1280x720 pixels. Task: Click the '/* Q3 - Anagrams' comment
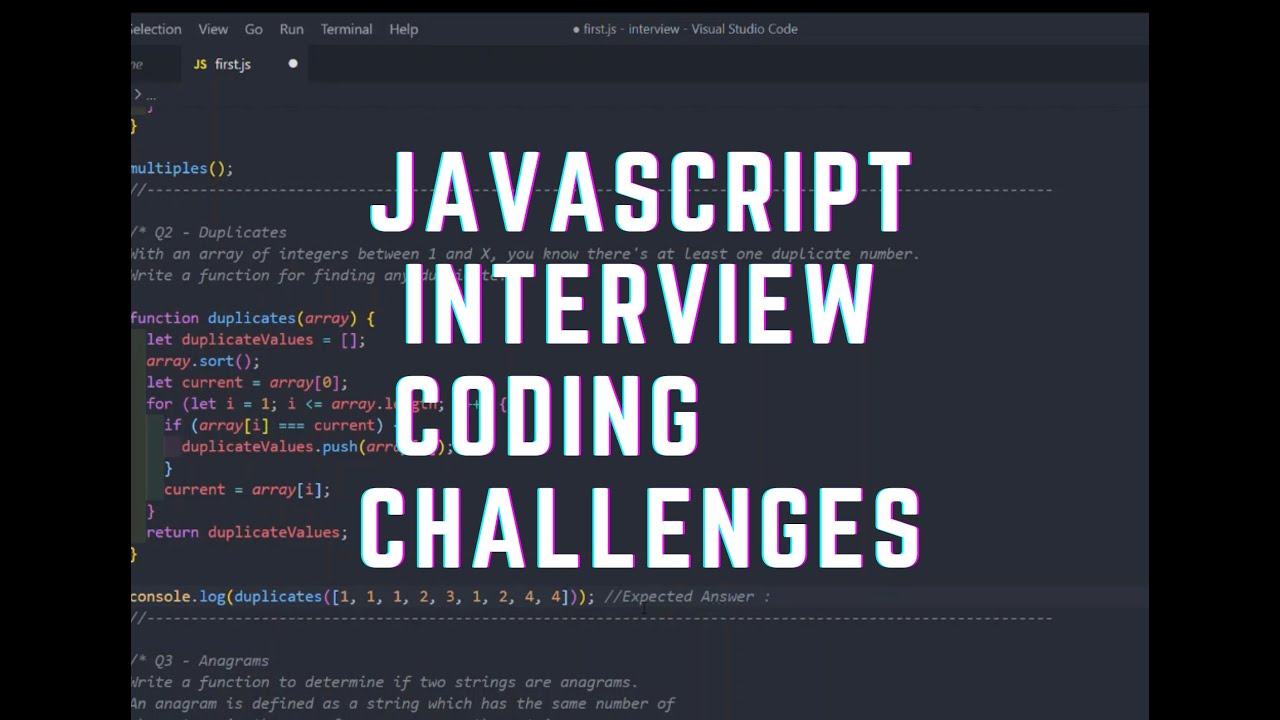click(200, 660)
